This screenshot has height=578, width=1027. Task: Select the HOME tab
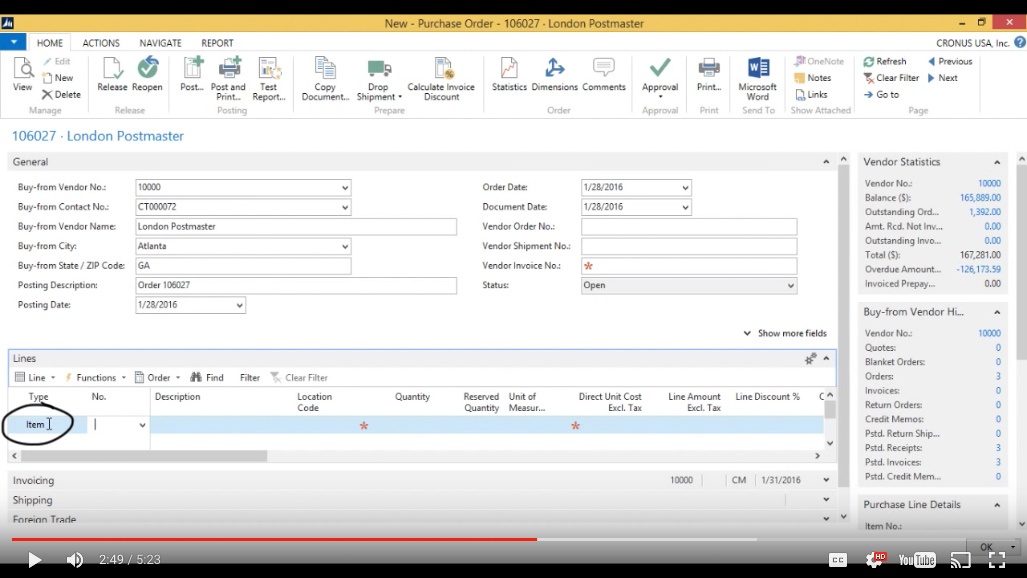pos(50,43)
